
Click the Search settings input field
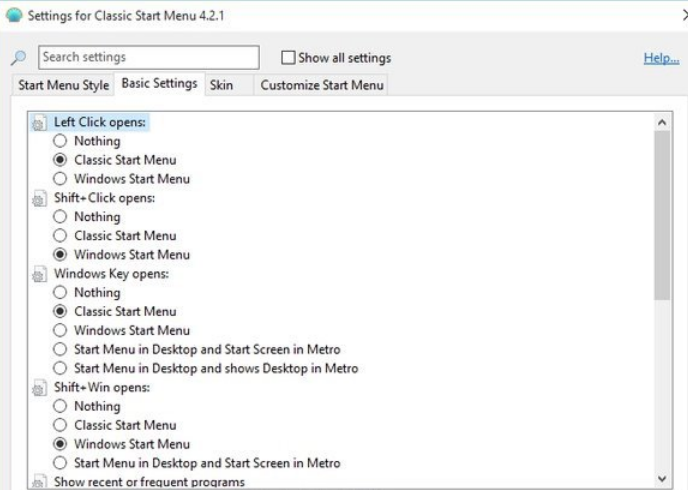149,57
